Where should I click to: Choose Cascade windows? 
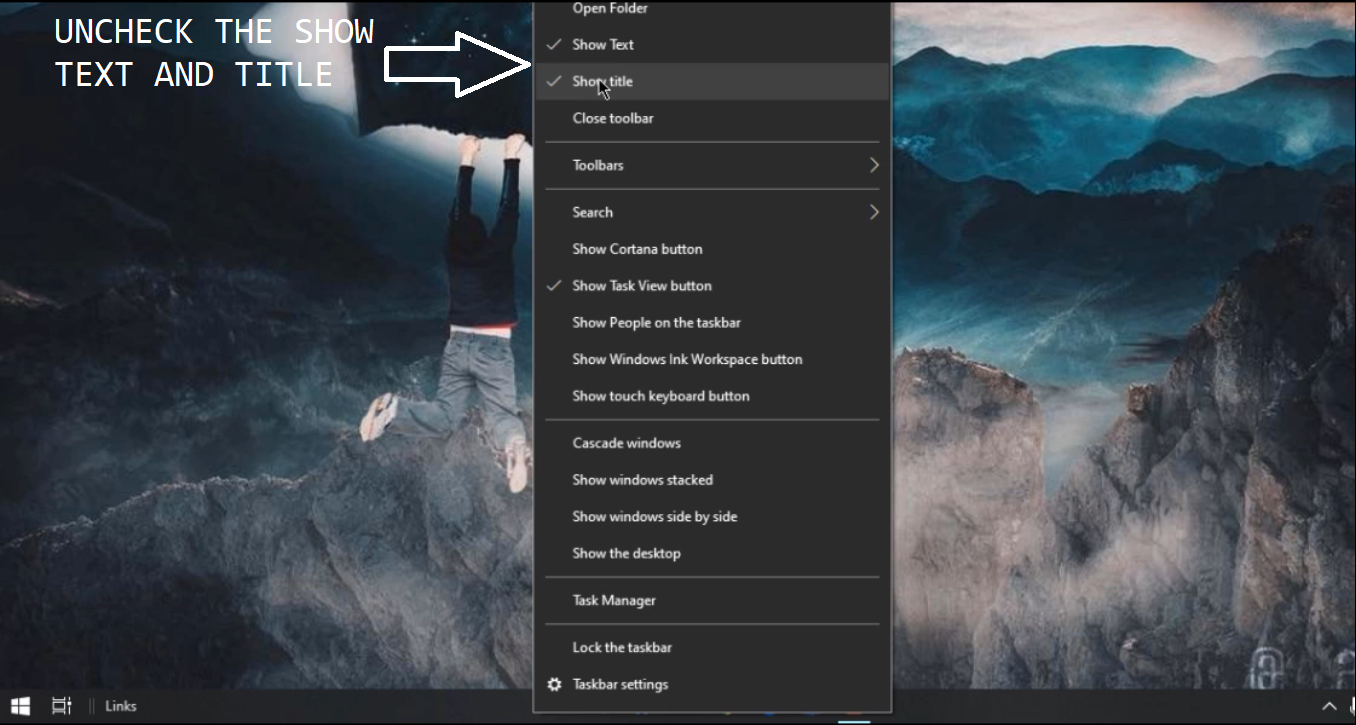712,443
